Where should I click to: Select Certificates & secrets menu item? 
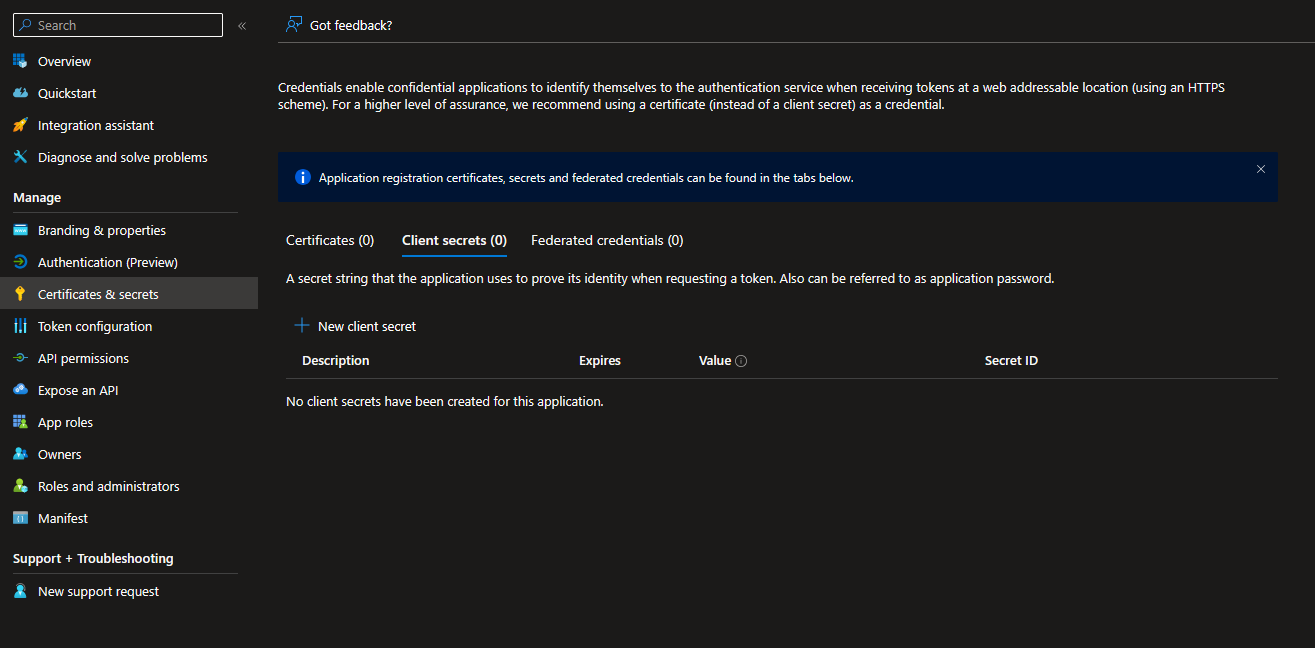pyautogui.click(x=129, y=294)
